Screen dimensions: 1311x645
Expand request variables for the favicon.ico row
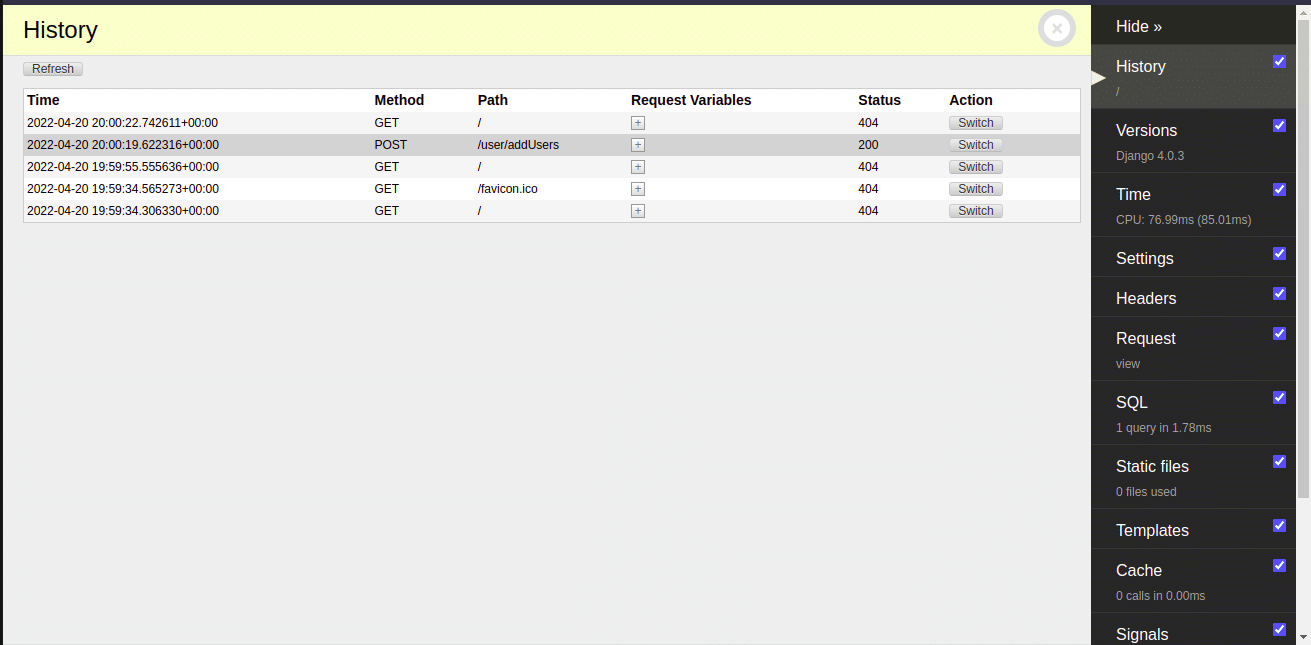637,188
